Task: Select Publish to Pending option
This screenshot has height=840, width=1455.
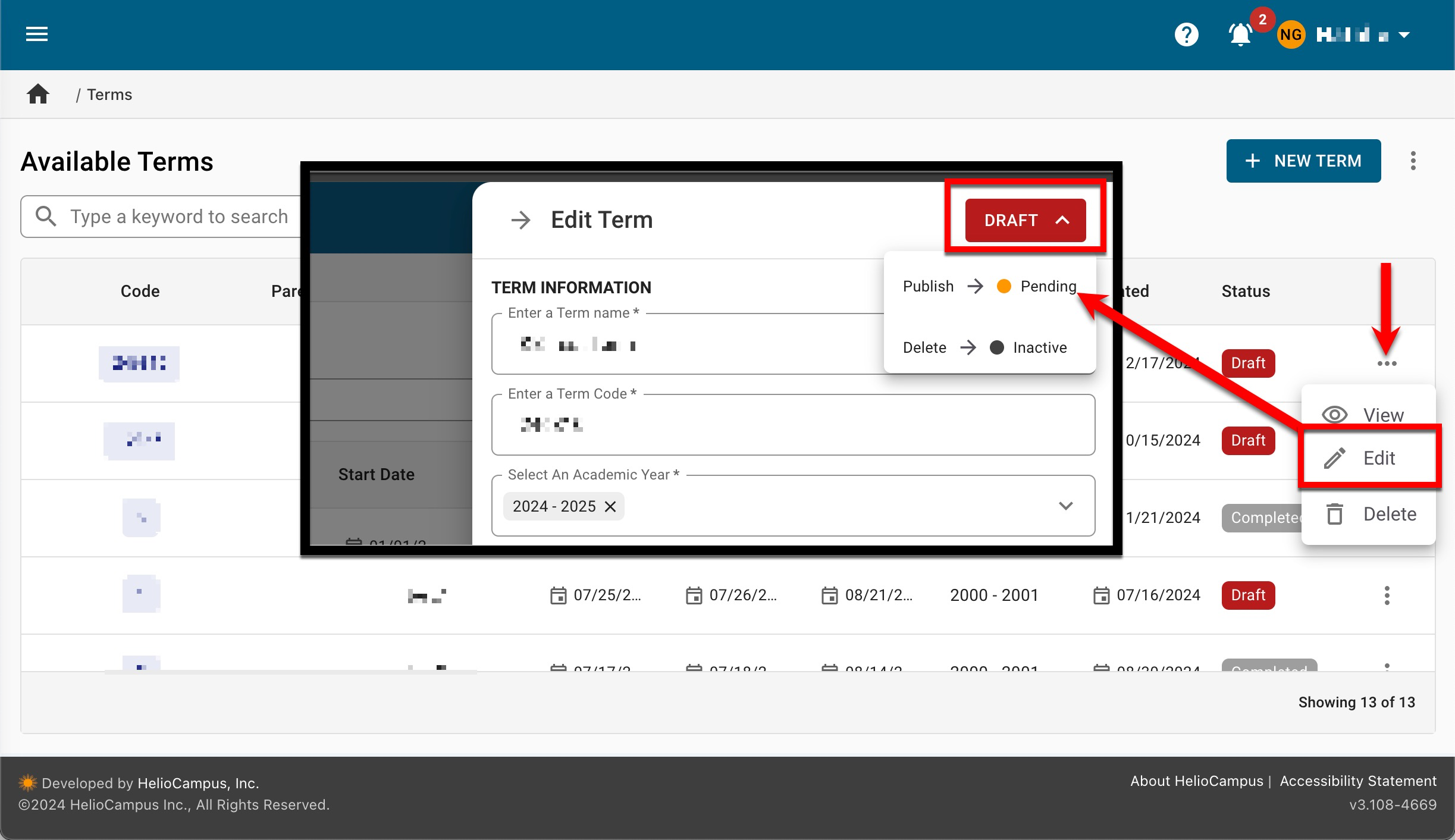Action: [x=989, y=287]
